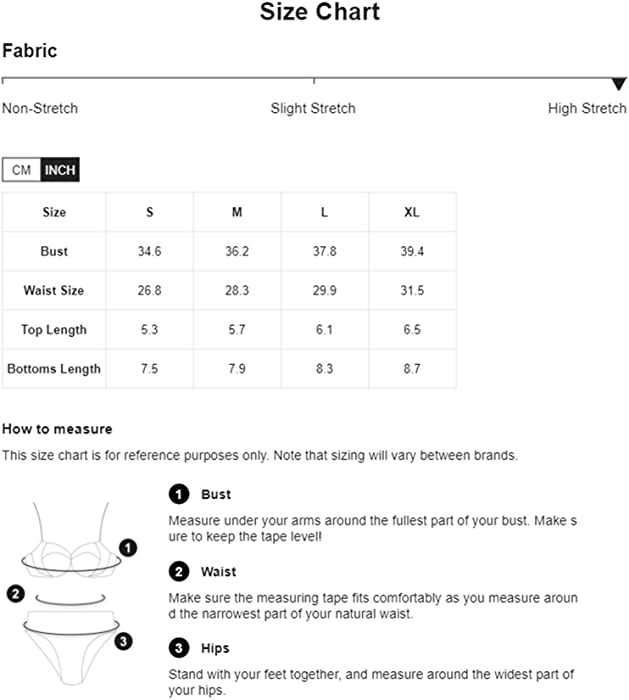Switch units to CM

coord(21,170)
